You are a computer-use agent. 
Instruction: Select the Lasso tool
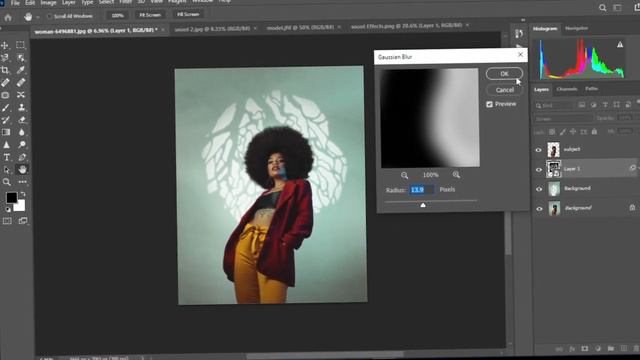click(5, 58)
